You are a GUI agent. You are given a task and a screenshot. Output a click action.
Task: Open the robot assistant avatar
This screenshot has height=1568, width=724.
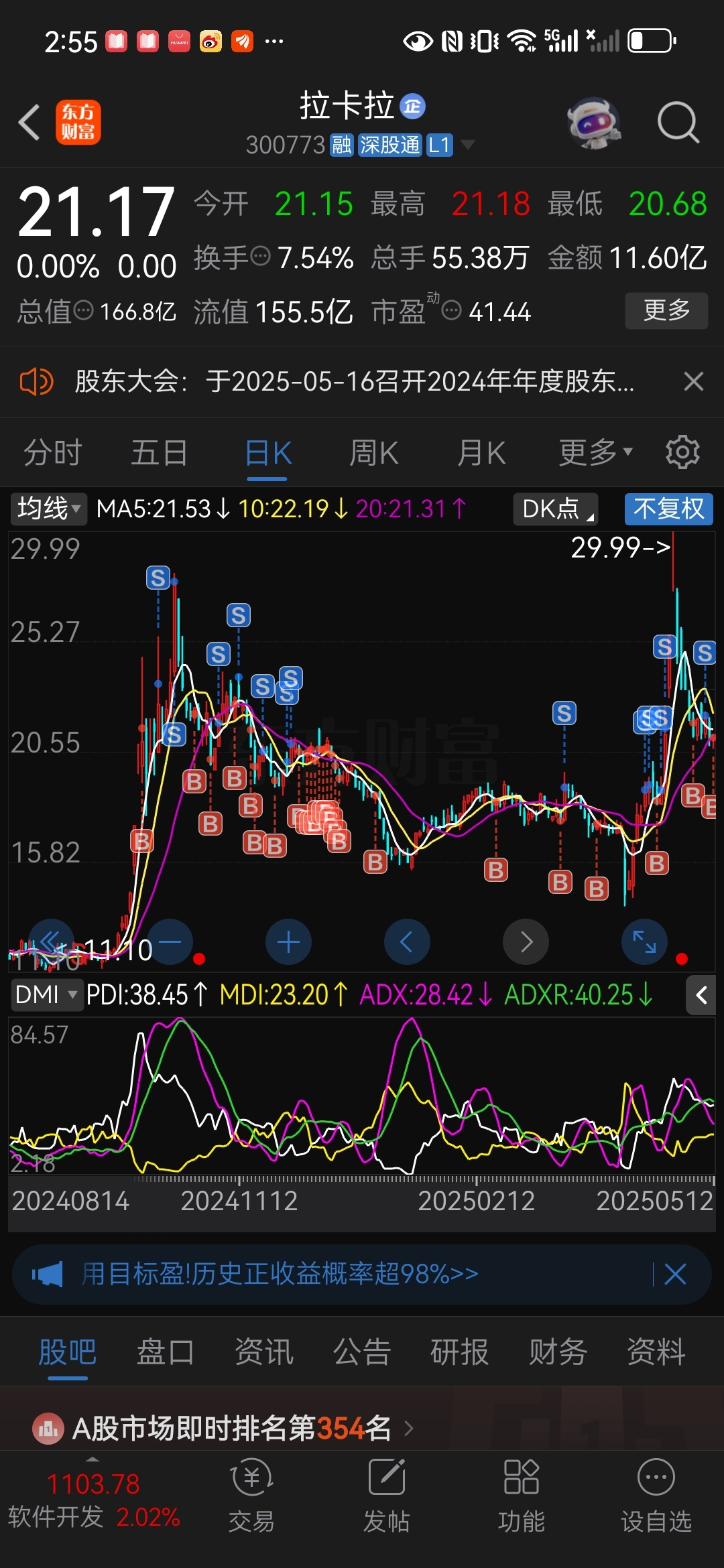pos(594,123)
